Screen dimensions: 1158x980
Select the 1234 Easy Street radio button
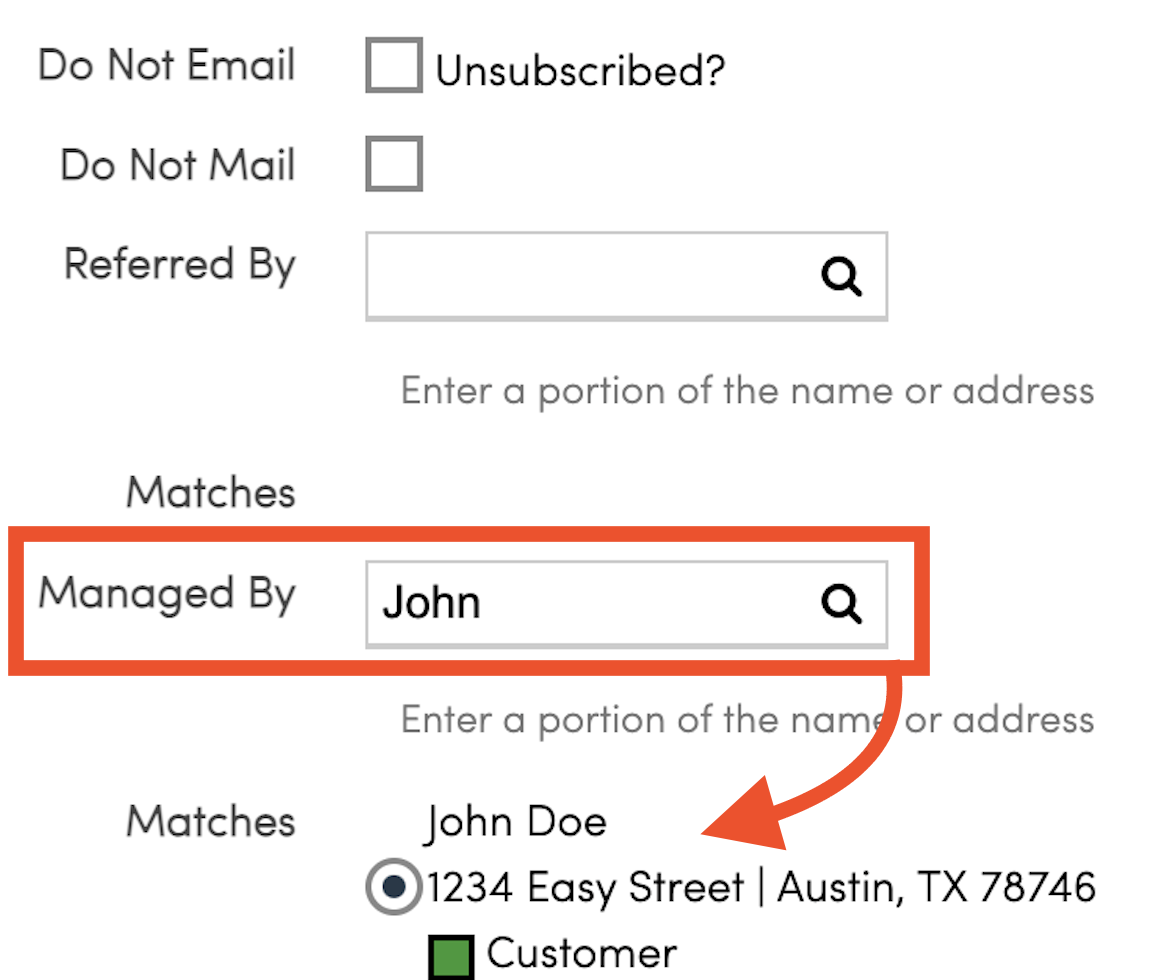pos(394,886)
